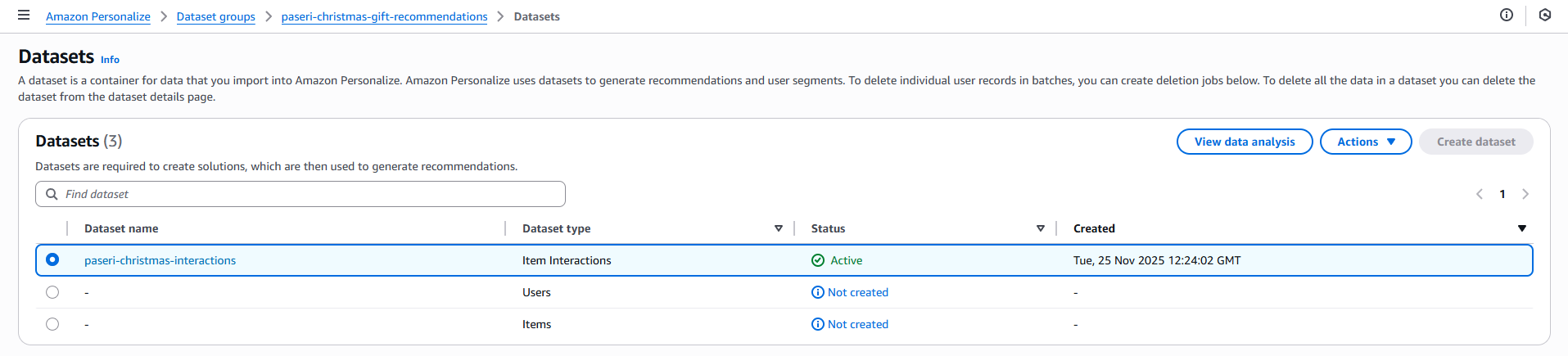Click the hexagon settings icon at top right
The height and width of the screenshot is (356, 1568).
click(1544, 16)
